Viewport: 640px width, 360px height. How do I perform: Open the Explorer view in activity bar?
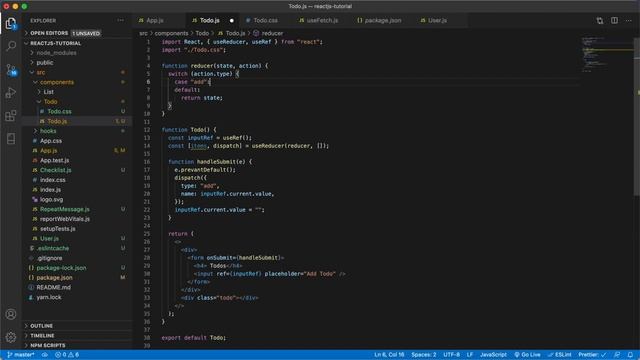[x=11, y=23]
